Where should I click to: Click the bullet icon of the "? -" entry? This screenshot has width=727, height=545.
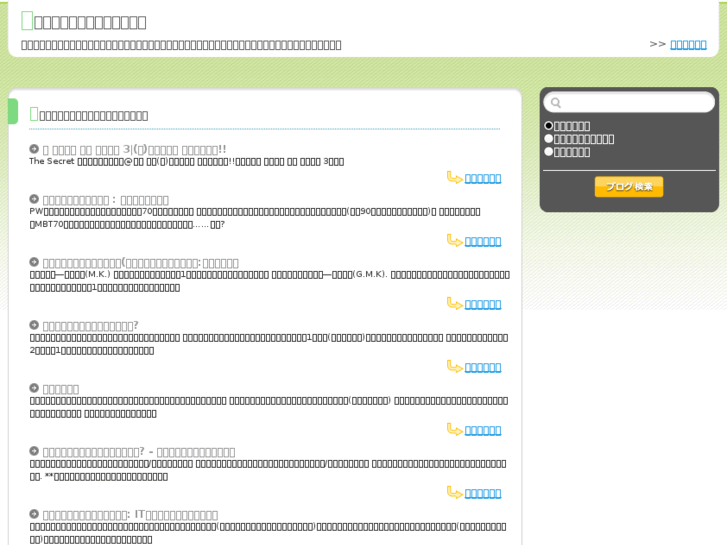coord(34,451)
